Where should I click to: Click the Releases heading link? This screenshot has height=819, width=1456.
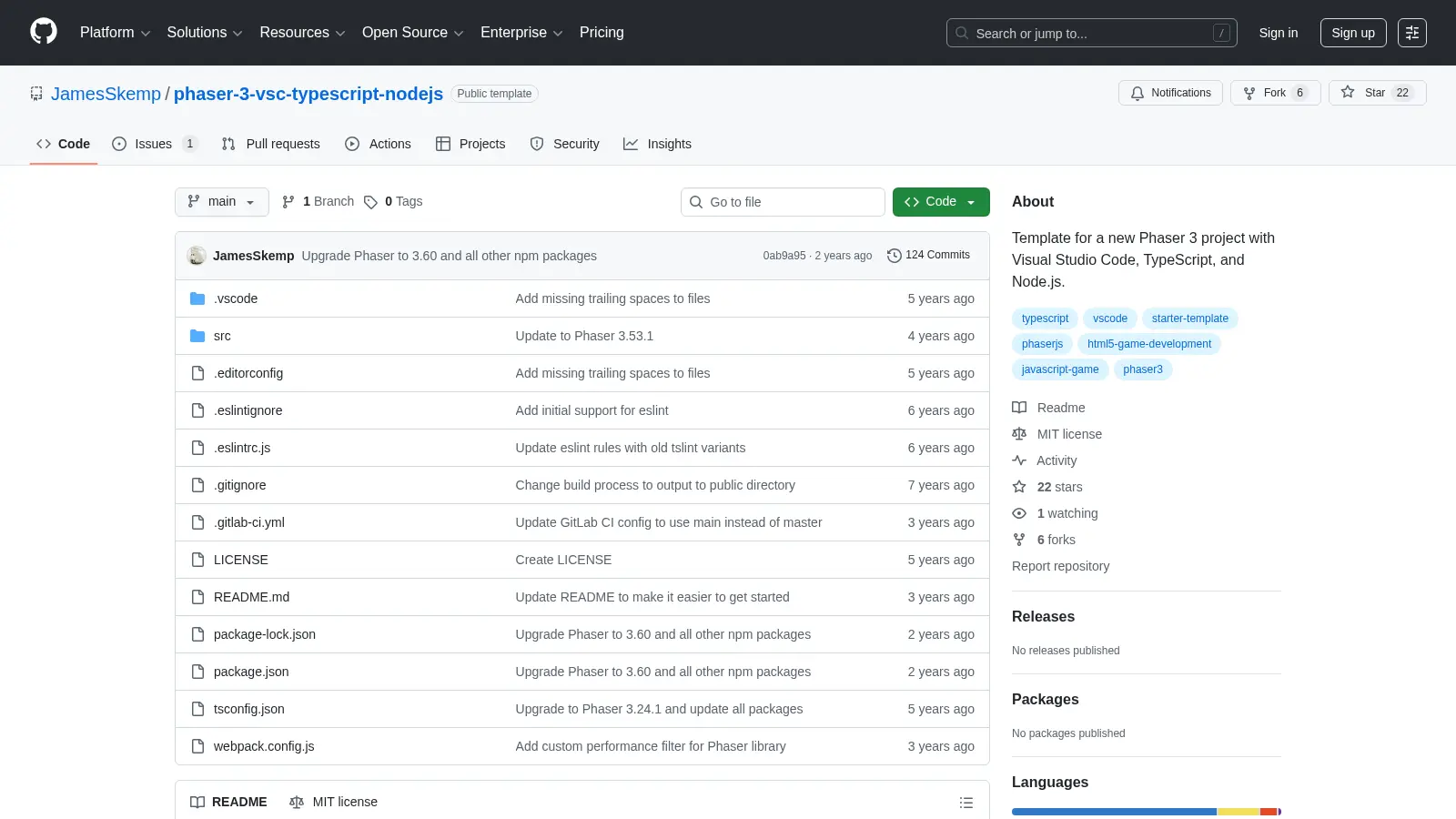pyautogui.click(x=1043, y=616)
